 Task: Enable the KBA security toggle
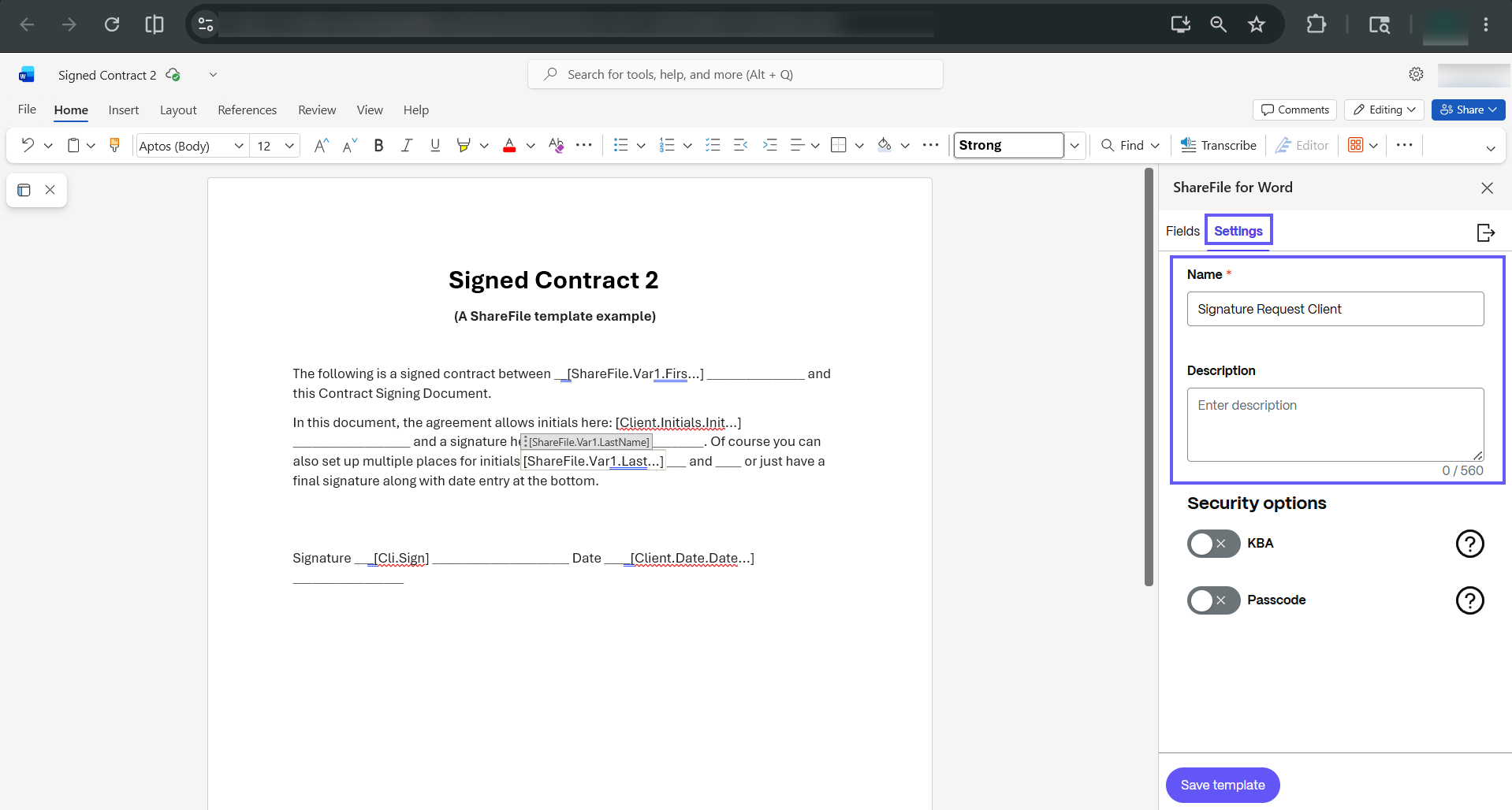pos(1214,544)
